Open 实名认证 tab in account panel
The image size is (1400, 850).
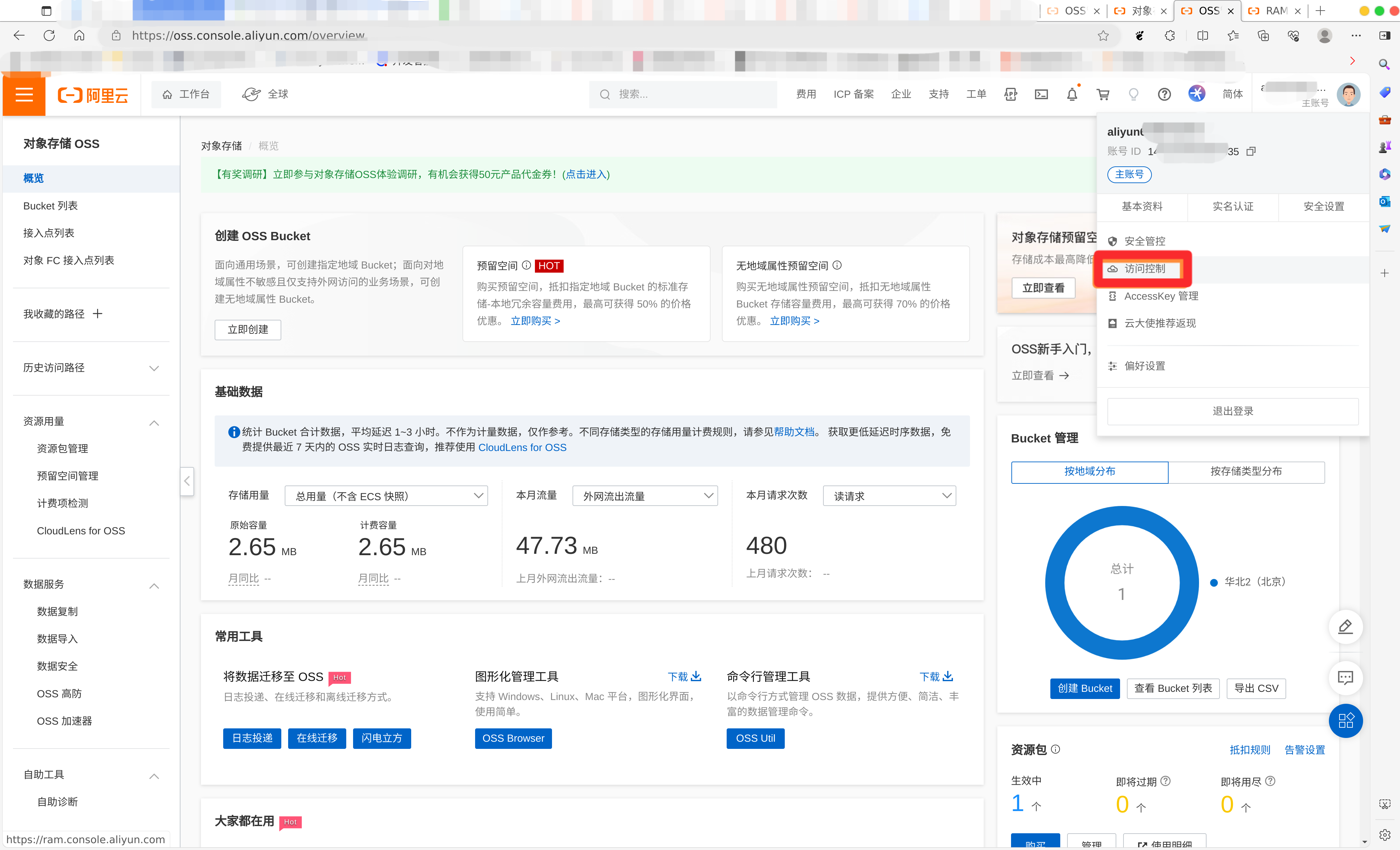click(1233, 207)
